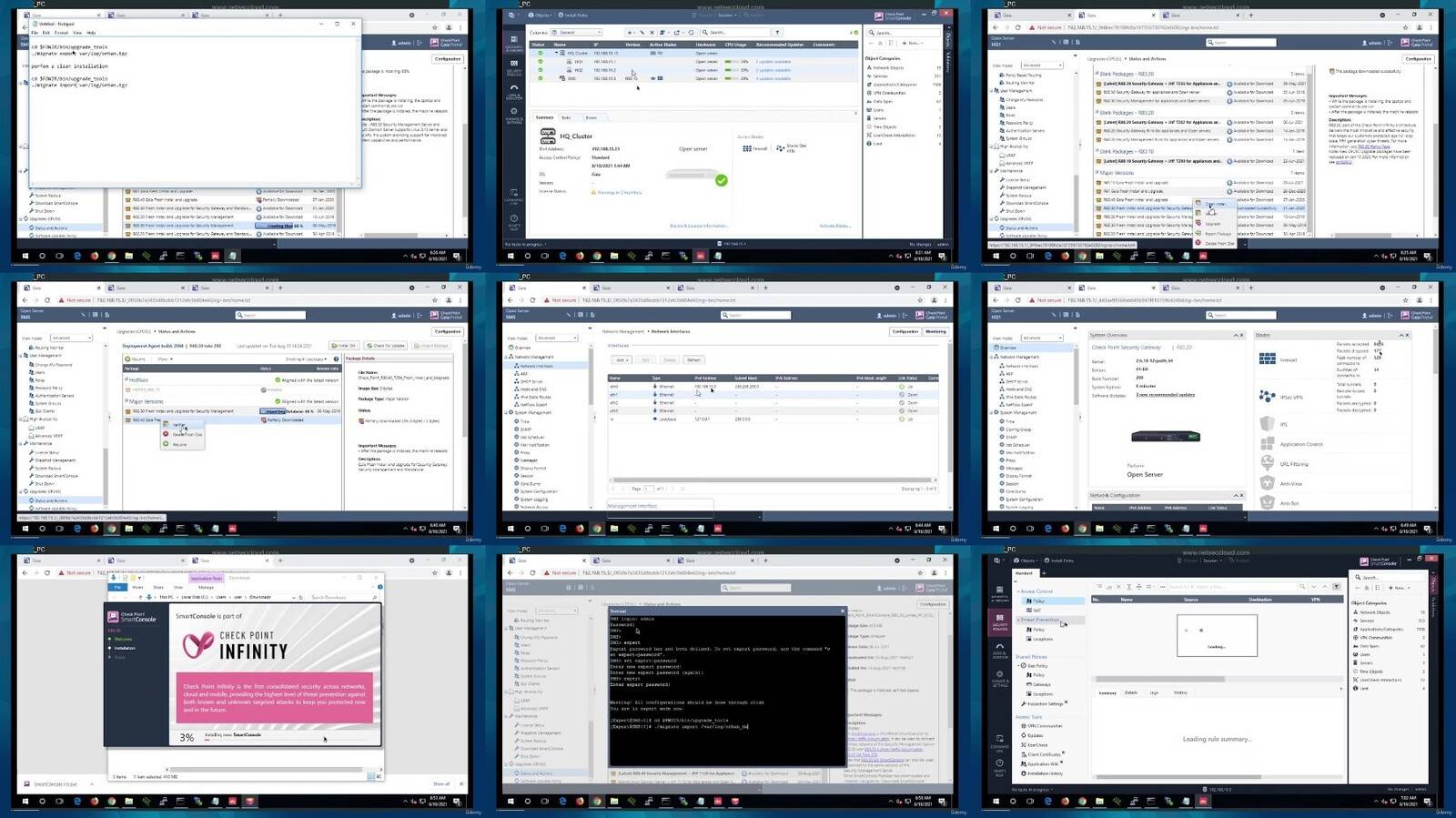
Task: Open Logs & Monitor view in HQ Cluster SmartConsole
Action: (513, 91)
